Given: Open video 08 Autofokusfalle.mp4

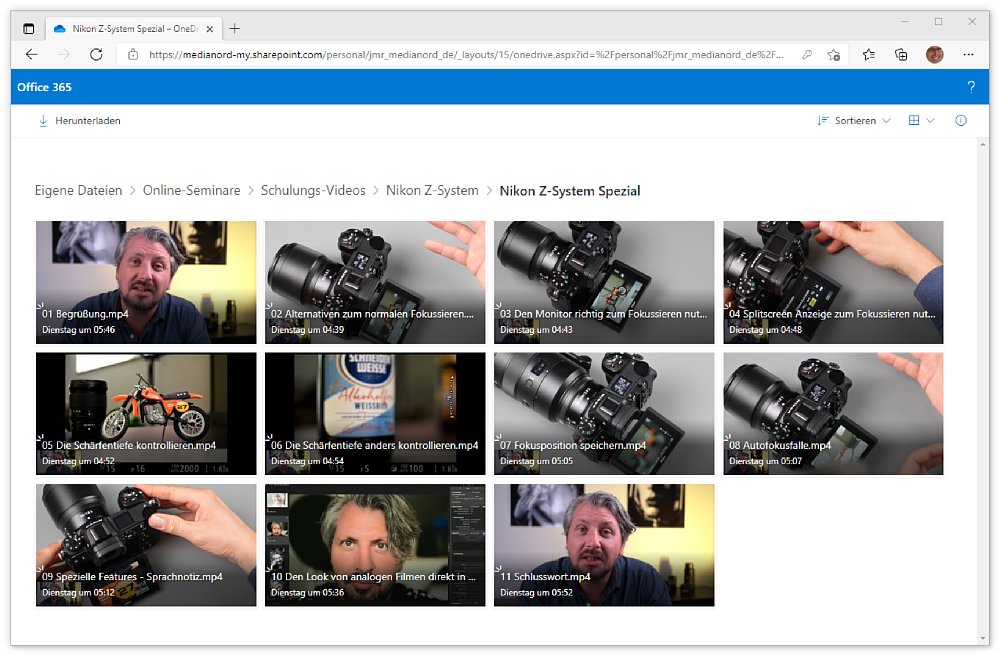Looking at the screenshot, I should (833, 414).
